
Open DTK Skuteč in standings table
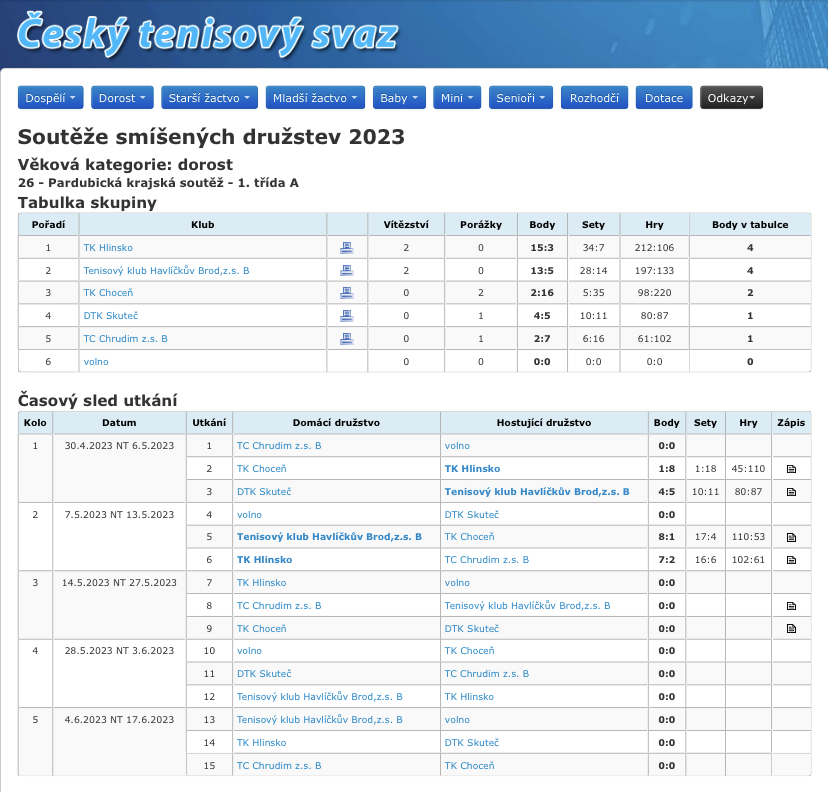[x=111, y=316]
